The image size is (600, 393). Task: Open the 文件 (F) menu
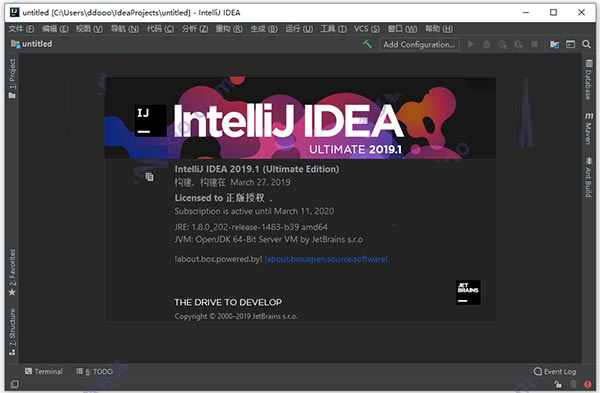pos(21,29)
